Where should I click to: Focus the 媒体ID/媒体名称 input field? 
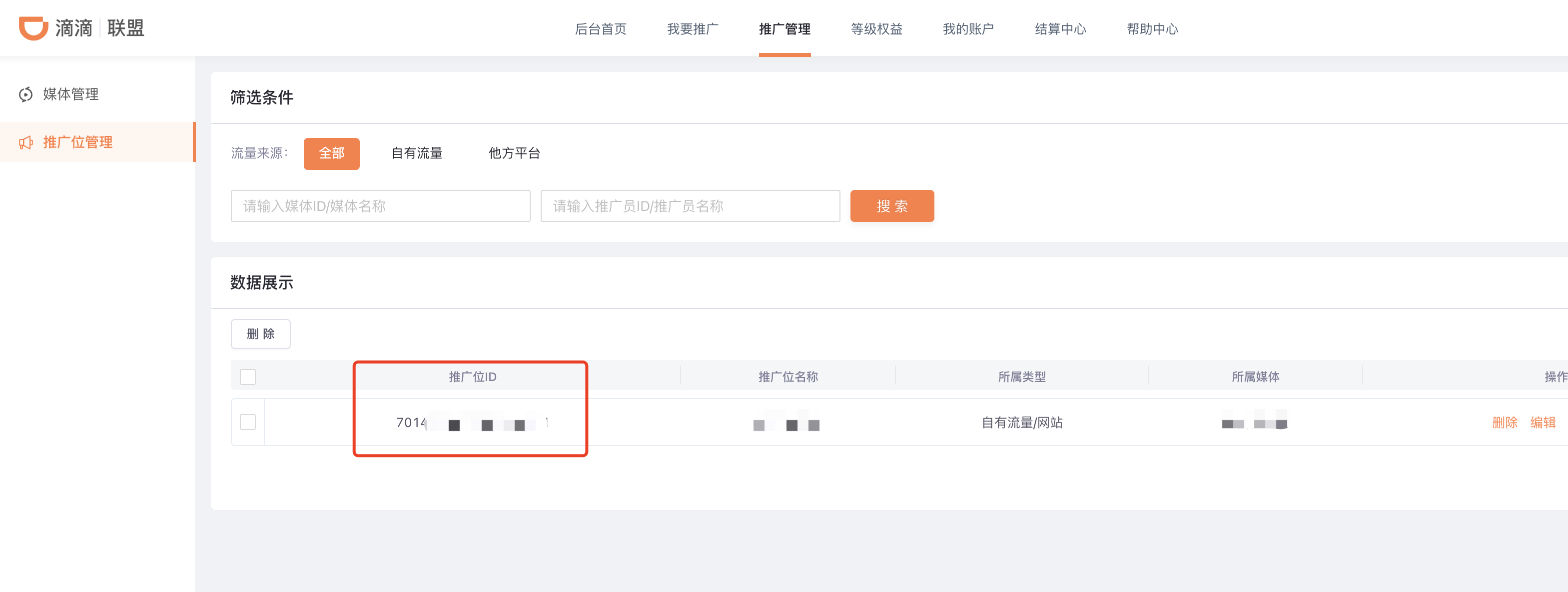point(380,206)
